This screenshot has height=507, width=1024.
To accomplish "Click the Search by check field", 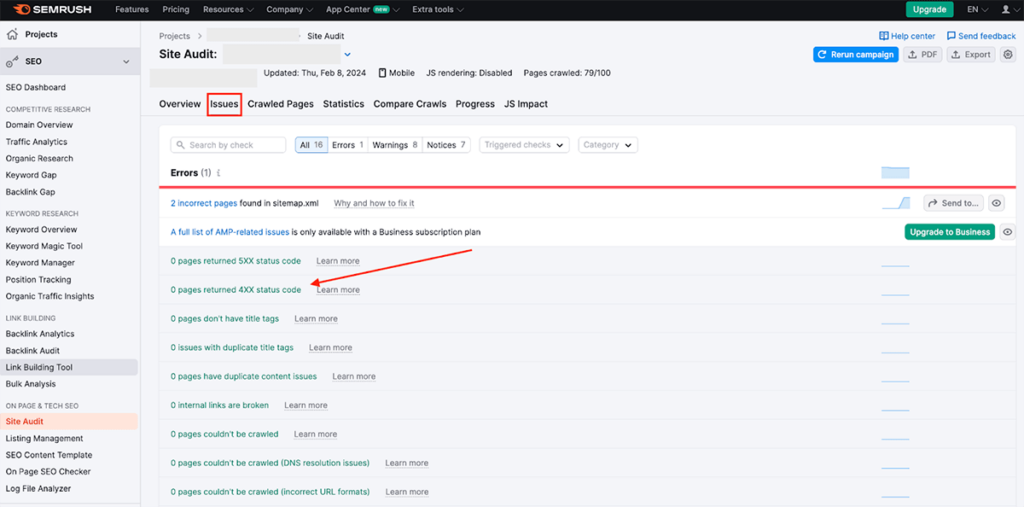I will coord(228,145).
